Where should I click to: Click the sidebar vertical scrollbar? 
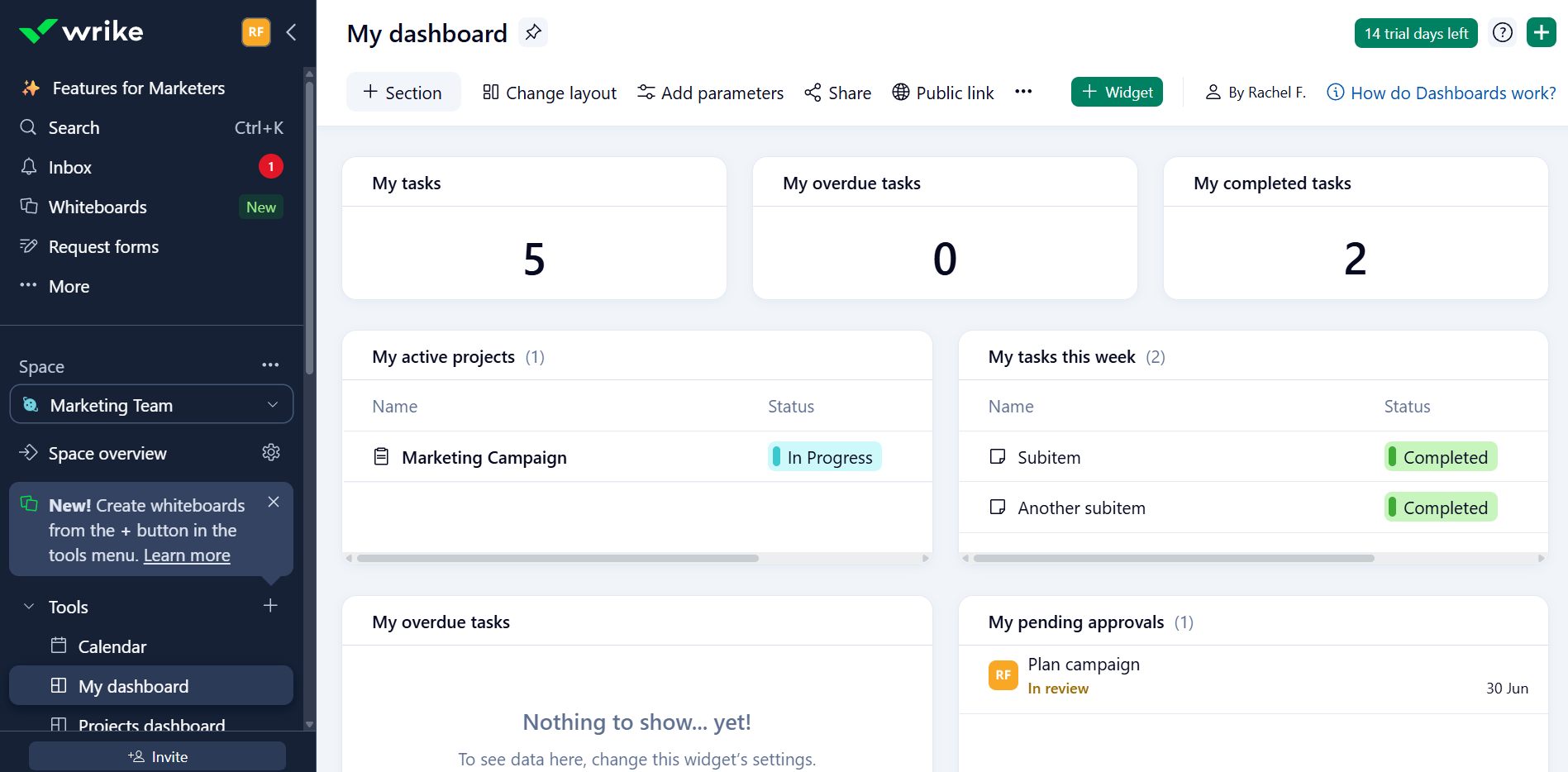309,227
